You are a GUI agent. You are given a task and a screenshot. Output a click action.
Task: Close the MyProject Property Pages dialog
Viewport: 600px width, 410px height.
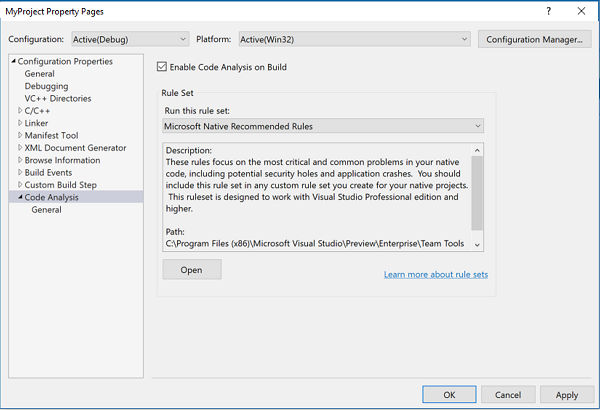[x=581, y=10]
